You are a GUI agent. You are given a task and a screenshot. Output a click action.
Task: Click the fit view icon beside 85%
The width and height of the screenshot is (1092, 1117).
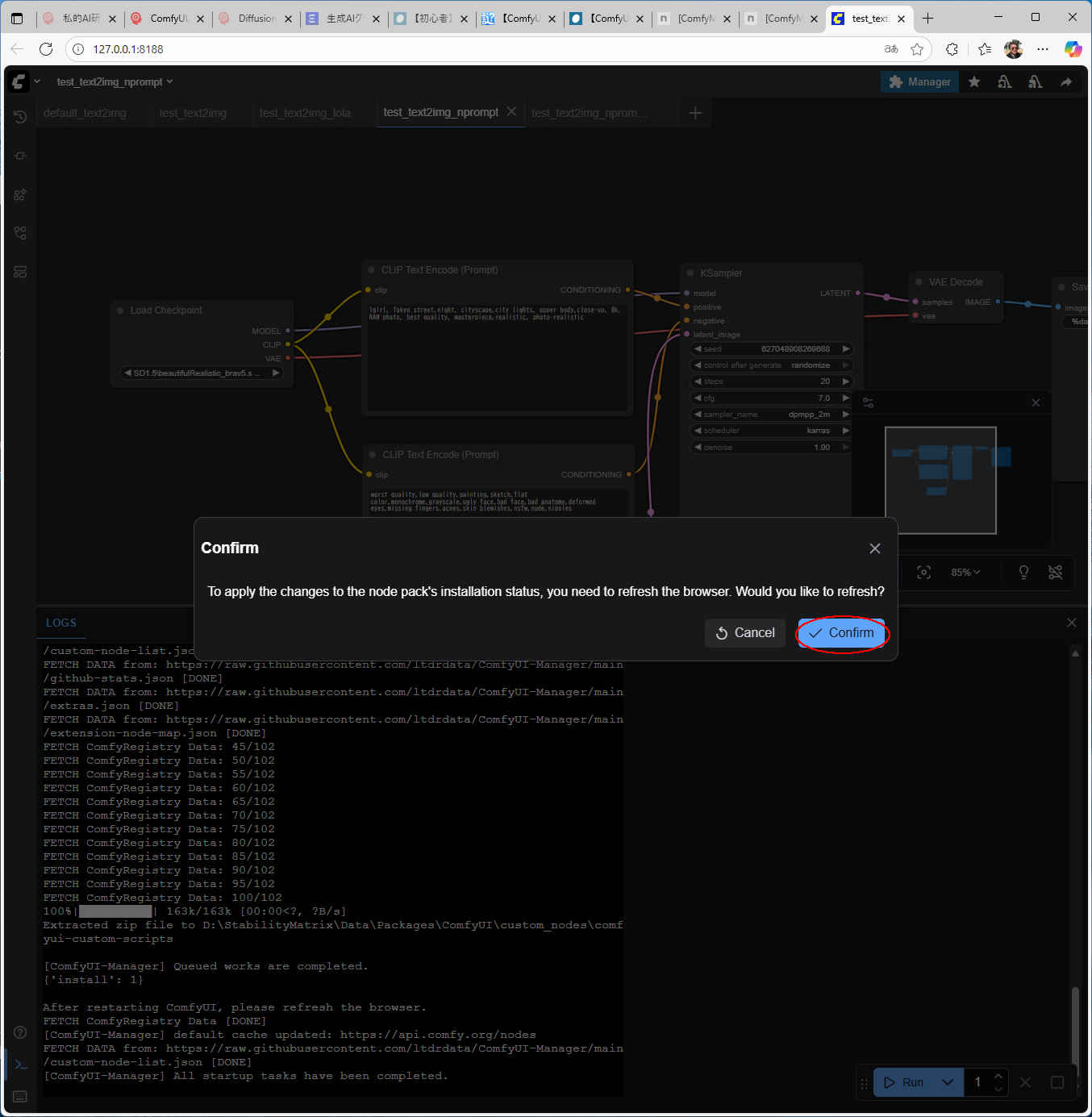coord(924,572)
